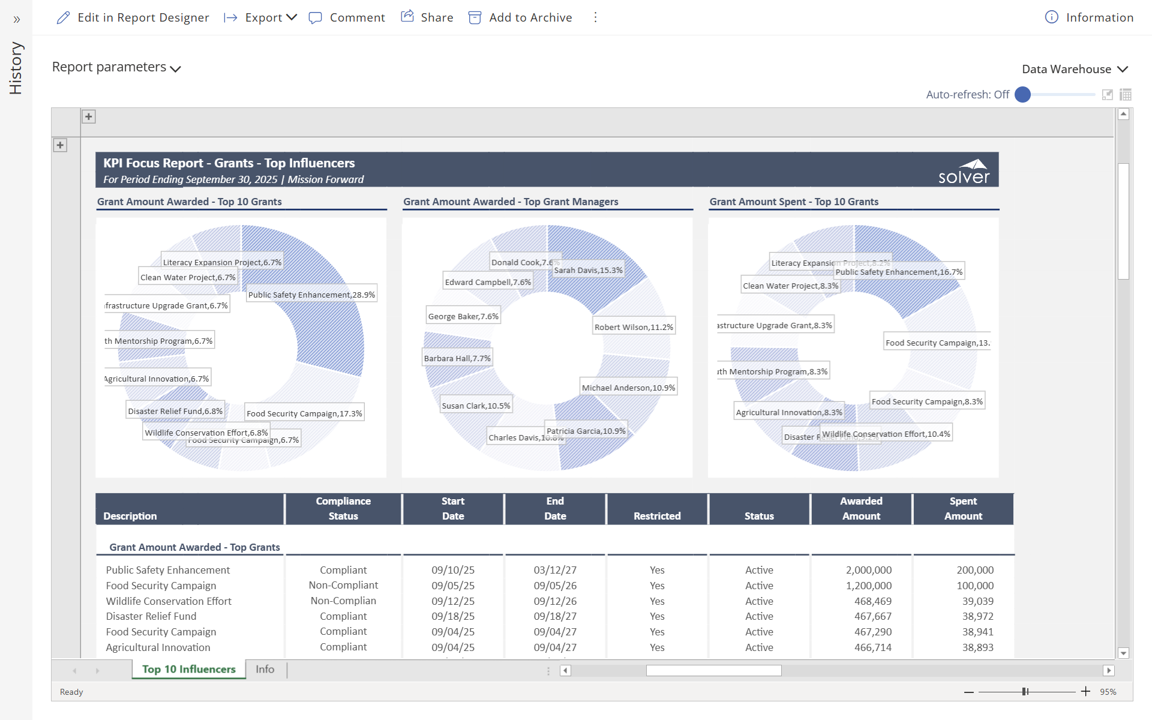This screenshot has height=720, width=1152.
Task: Click the vertical scrollbar down arrow
Action: point(1123,653)
